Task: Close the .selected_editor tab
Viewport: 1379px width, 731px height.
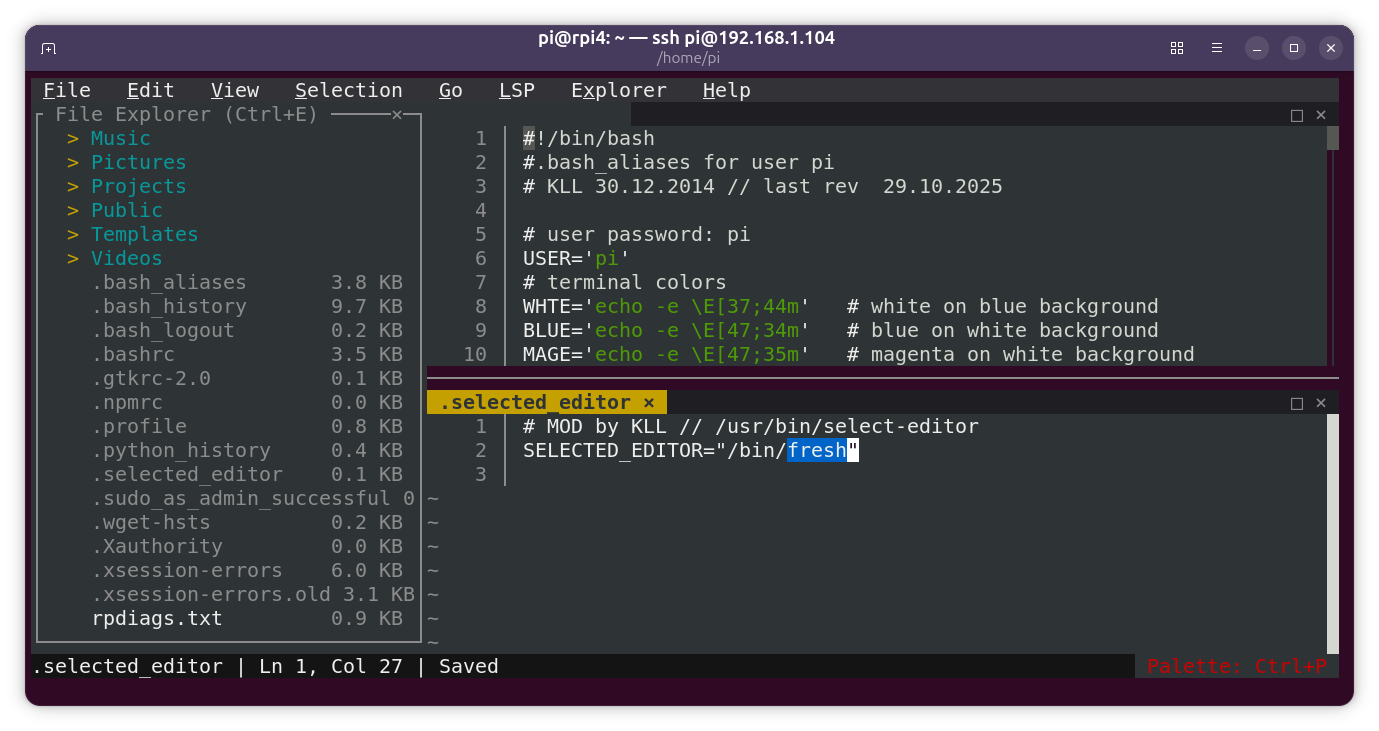Action: click(649, 403)
